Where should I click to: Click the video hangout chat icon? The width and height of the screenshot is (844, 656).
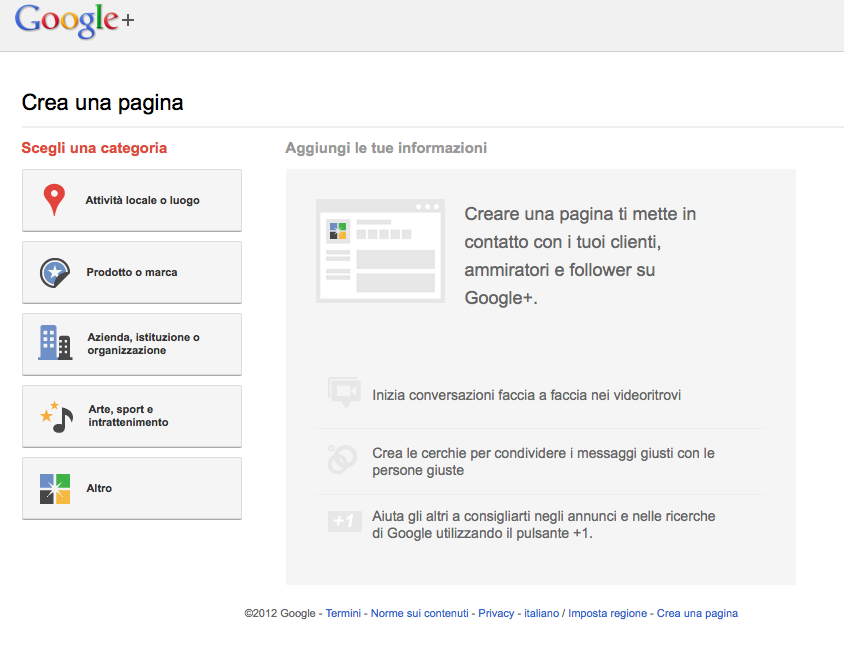click(x=344, y=392)
